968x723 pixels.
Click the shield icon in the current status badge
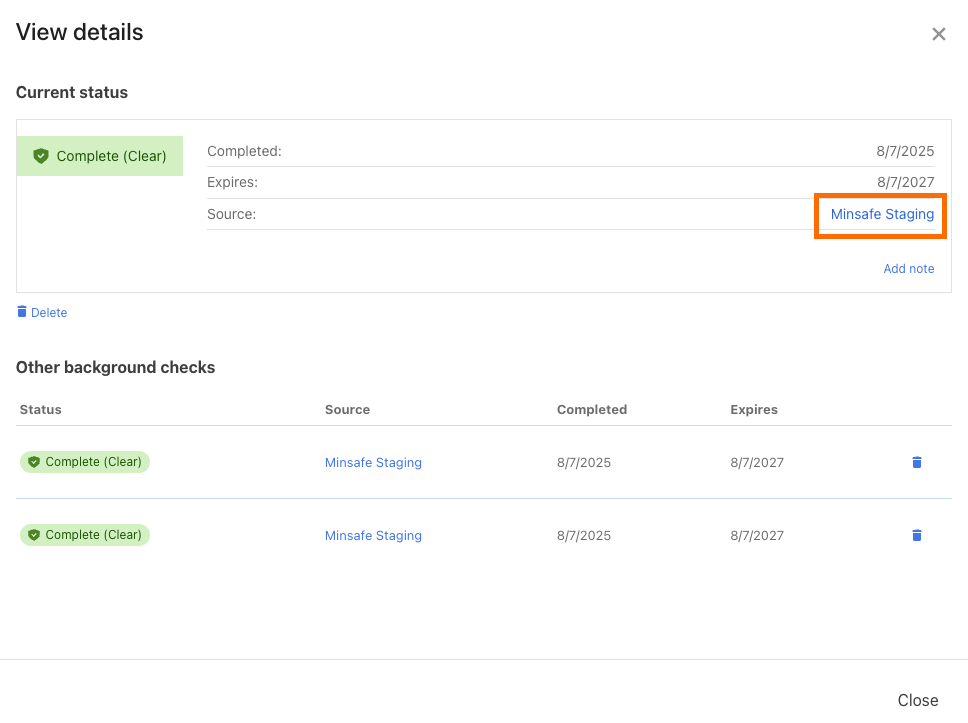pyautogui.click(x=41, y=156)
